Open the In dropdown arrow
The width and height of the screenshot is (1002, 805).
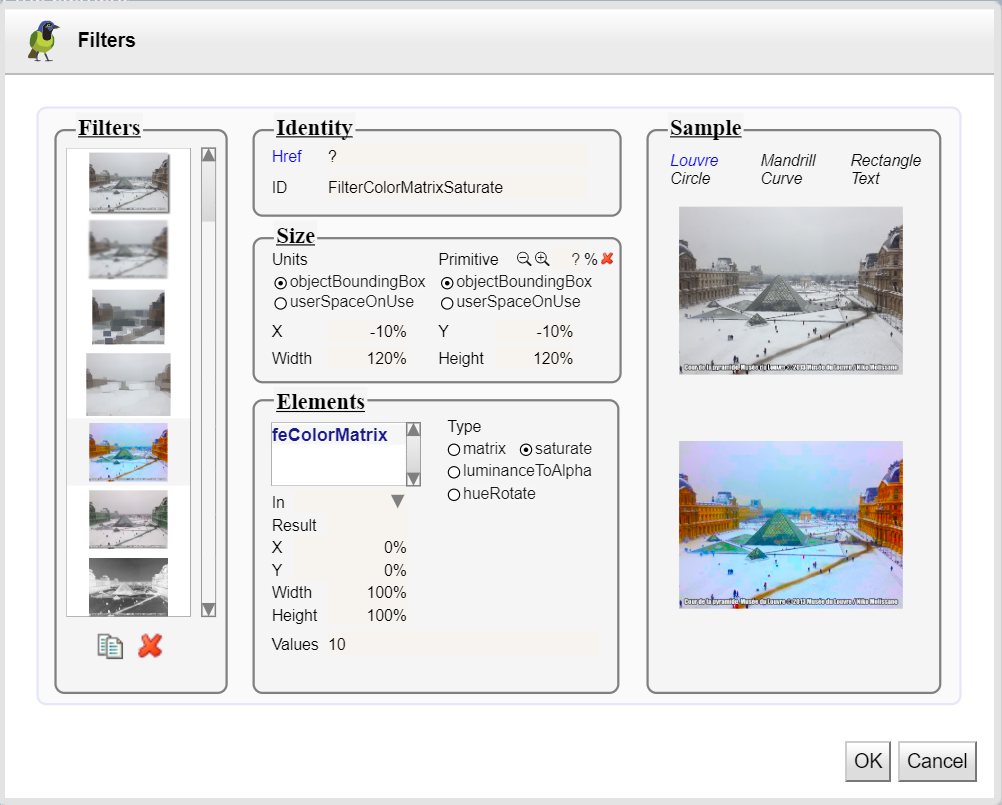tap(397, 502)
